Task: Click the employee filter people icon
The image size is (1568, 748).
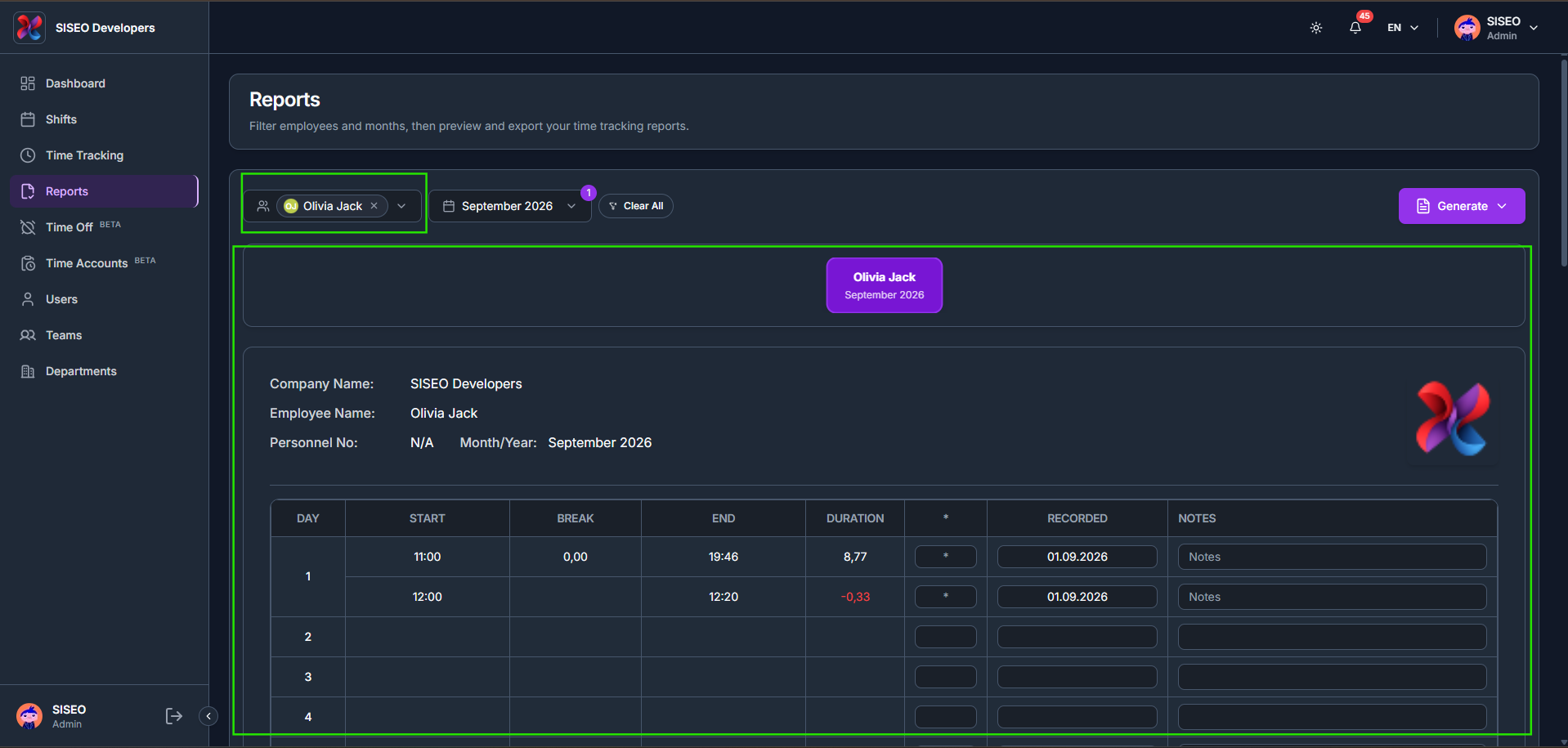Action: point(263,206)
